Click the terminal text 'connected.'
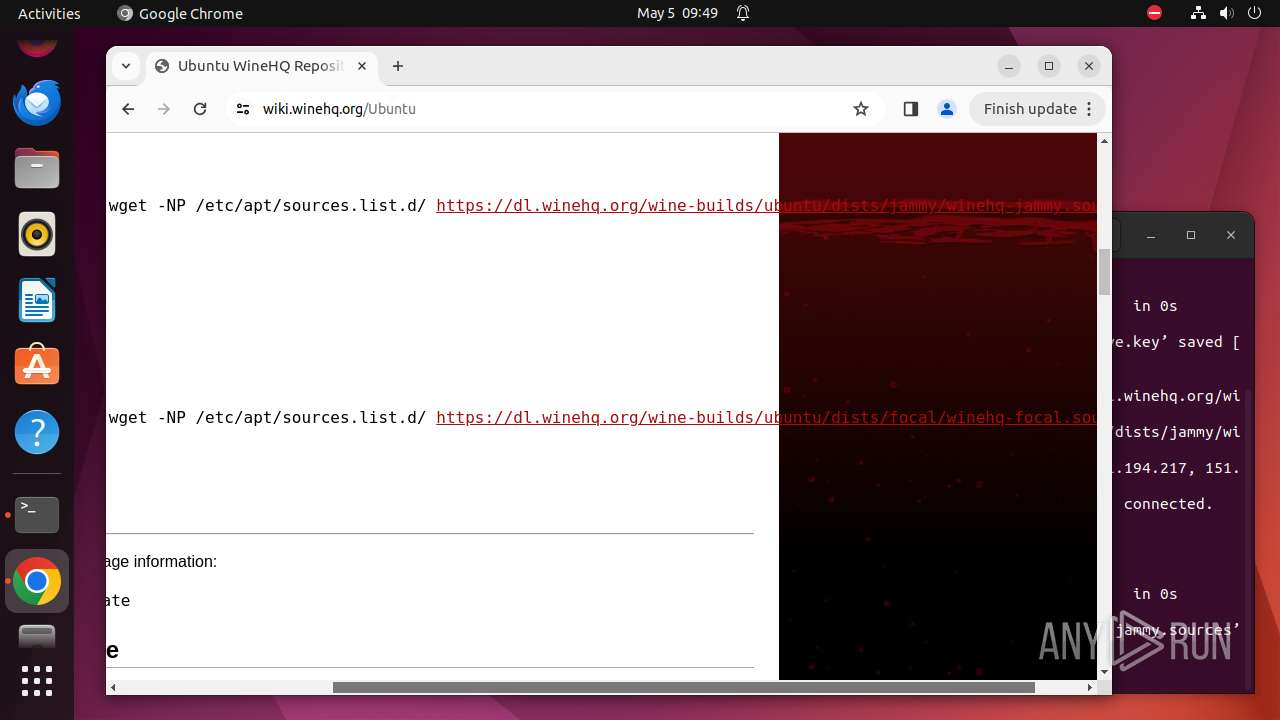This screenshot has height=720, width=1280. 1168,504
